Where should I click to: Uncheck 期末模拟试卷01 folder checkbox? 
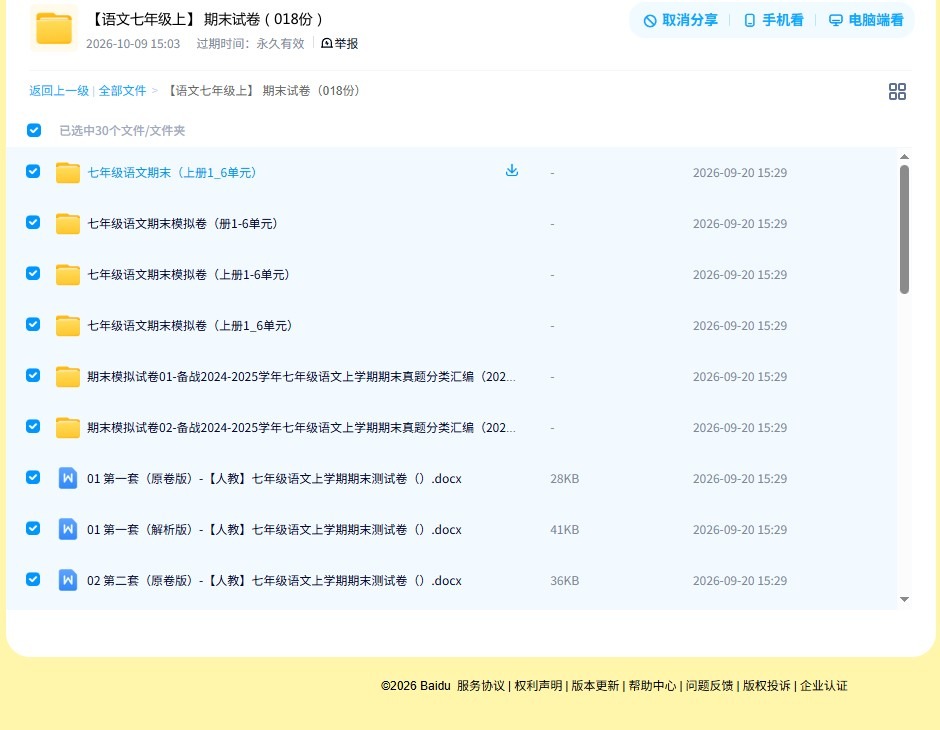click(33, 375)
